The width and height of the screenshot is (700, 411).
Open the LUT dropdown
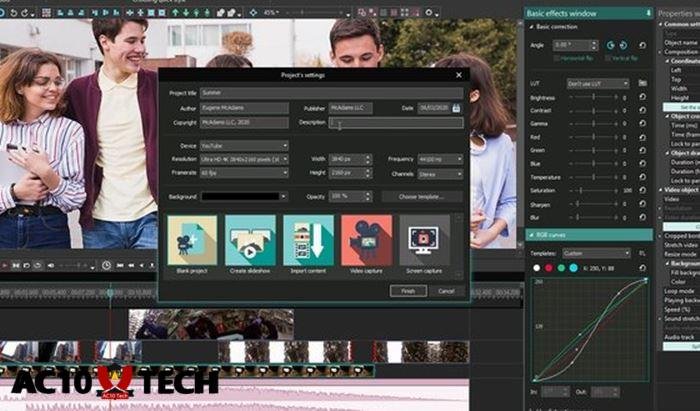598,83
